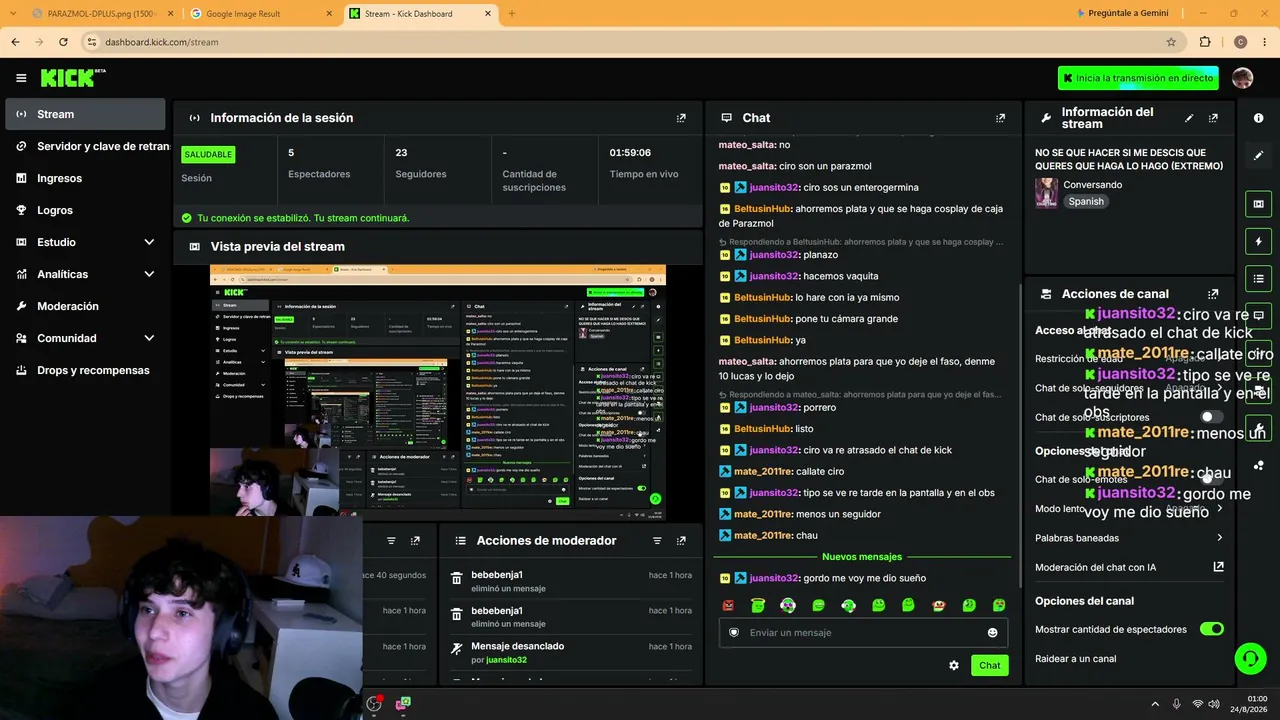Click the list icon in the right rail

click(1258, 278)
